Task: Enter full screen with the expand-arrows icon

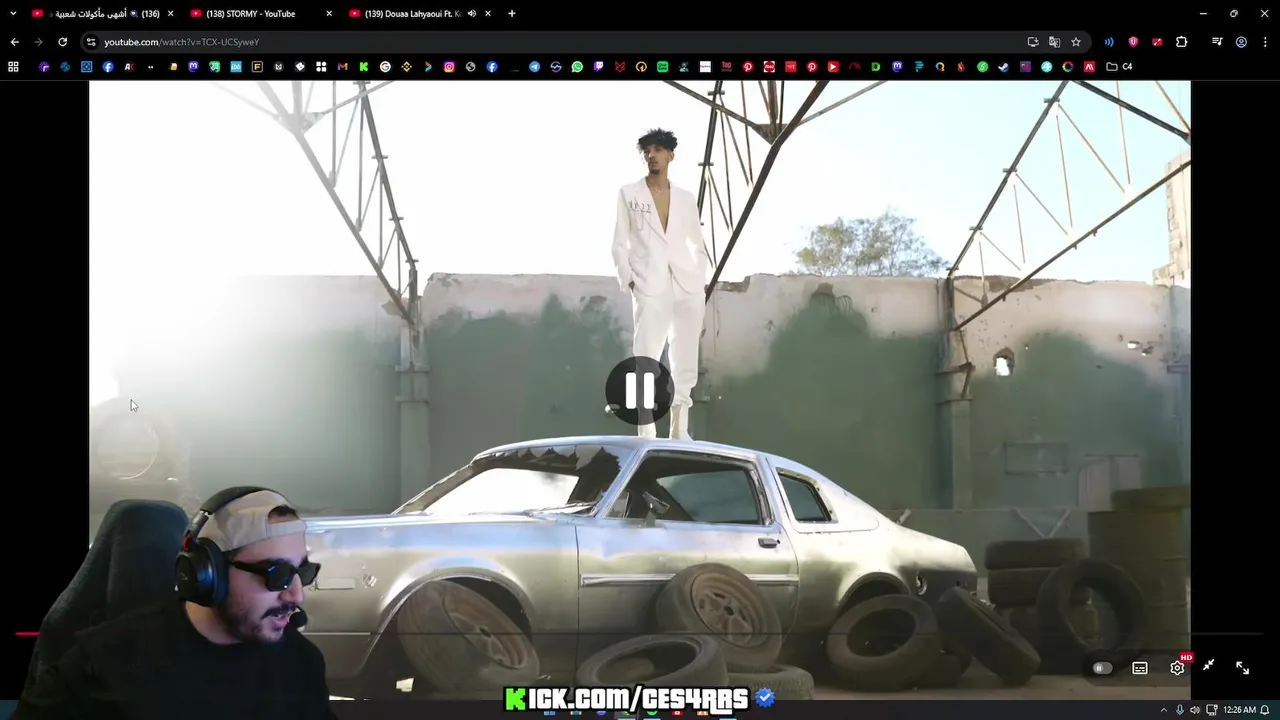Action: (1242, 667)
